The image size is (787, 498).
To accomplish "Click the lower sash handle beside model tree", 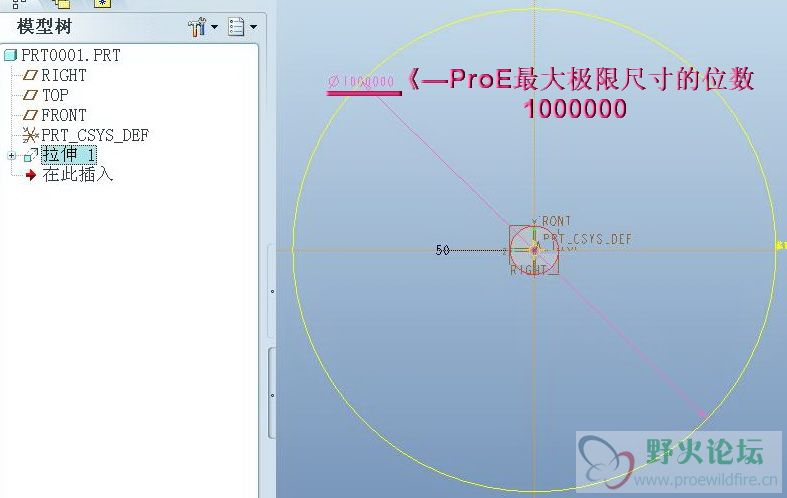I will tap(272, 394).
